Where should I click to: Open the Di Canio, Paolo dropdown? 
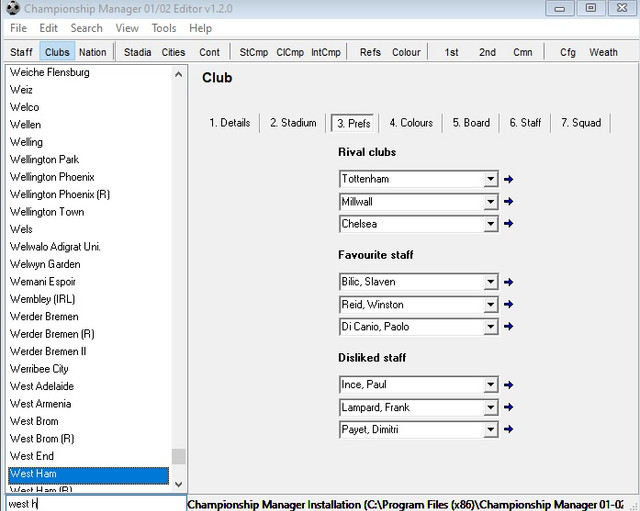[x=491, y=327]
